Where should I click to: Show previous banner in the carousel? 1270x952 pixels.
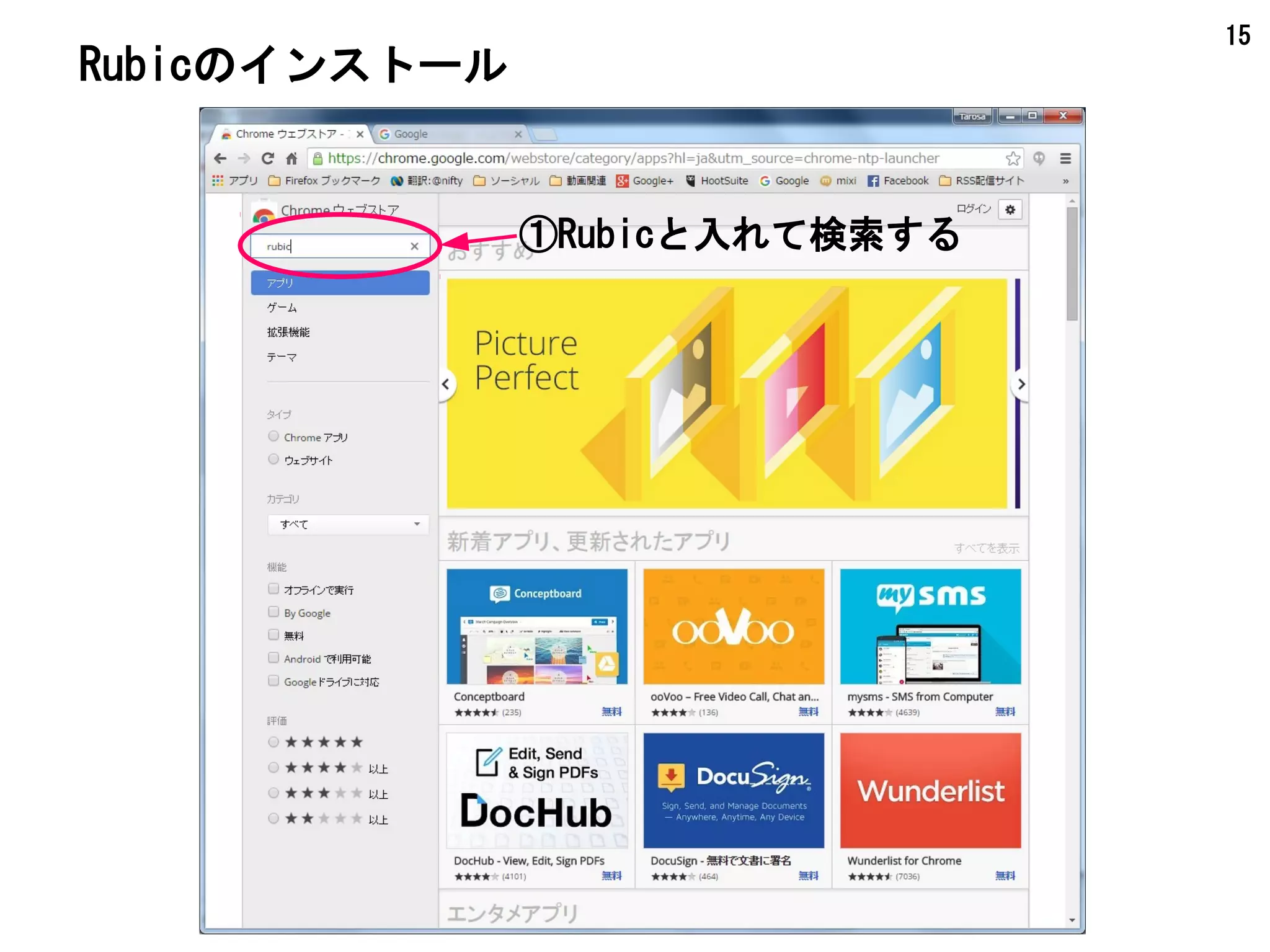(446, 384)
